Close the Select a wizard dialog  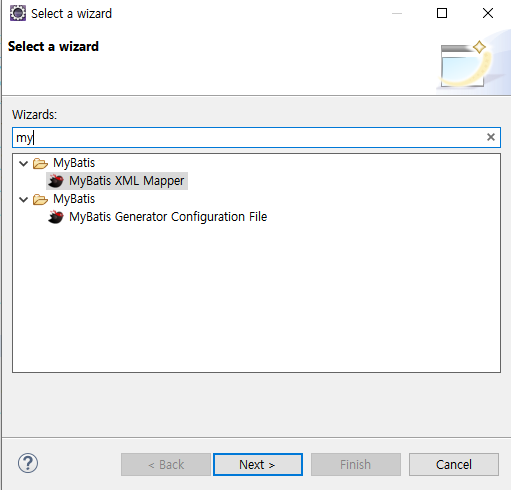(488, 13)
